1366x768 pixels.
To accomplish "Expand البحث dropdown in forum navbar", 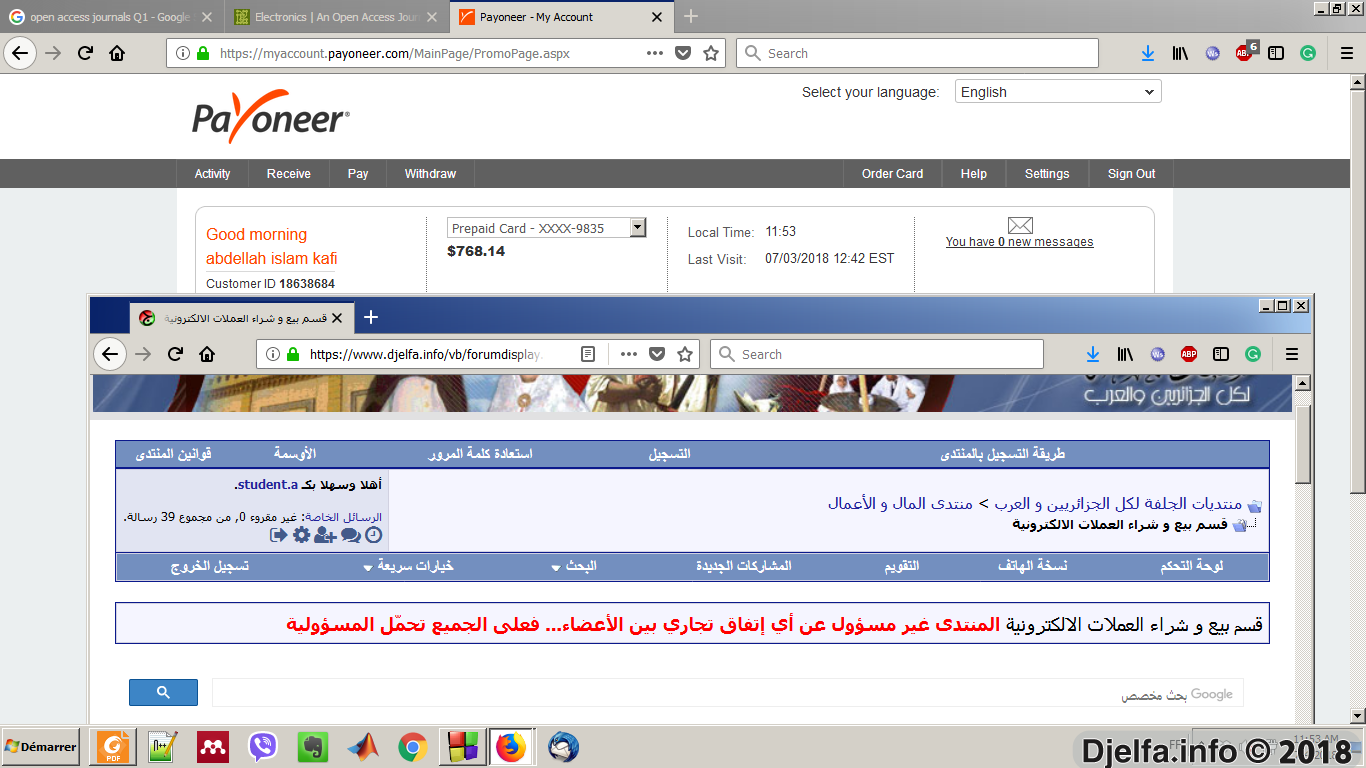I will [x=574, y=566].
